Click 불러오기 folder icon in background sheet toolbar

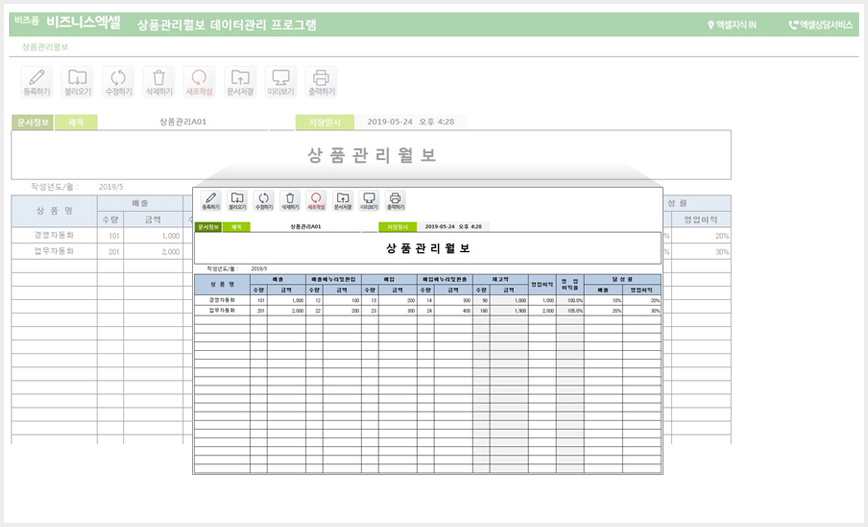(78, 82)
